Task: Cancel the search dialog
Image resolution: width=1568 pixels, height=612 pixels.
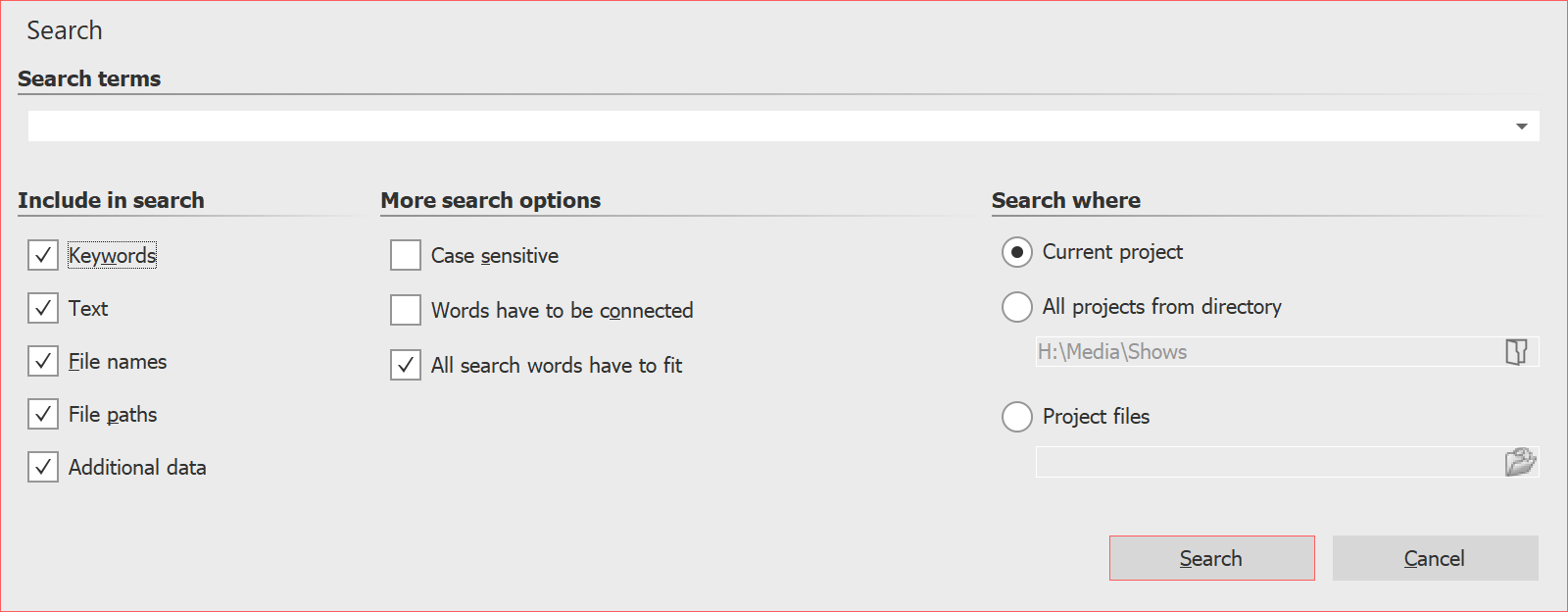Action: click(x=1434, y=557)
